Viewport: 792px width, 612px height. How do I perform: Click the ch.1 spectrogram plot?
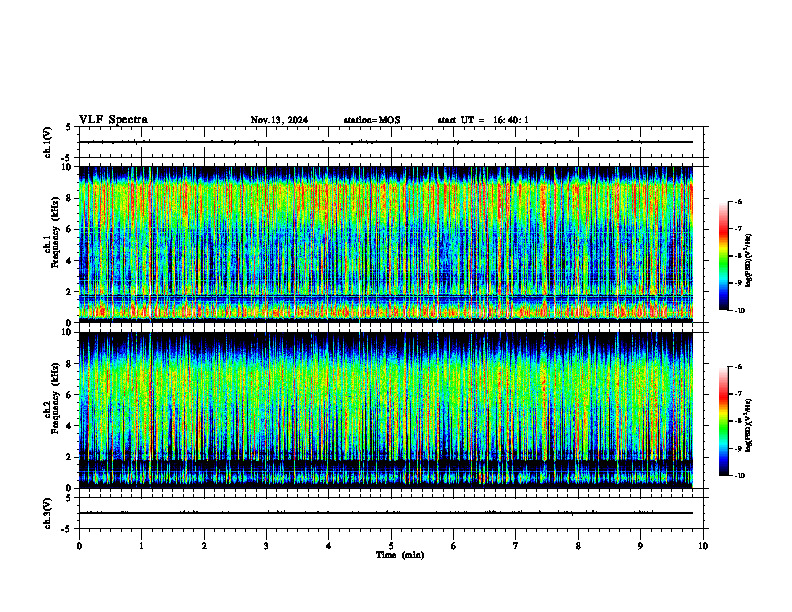386,244
